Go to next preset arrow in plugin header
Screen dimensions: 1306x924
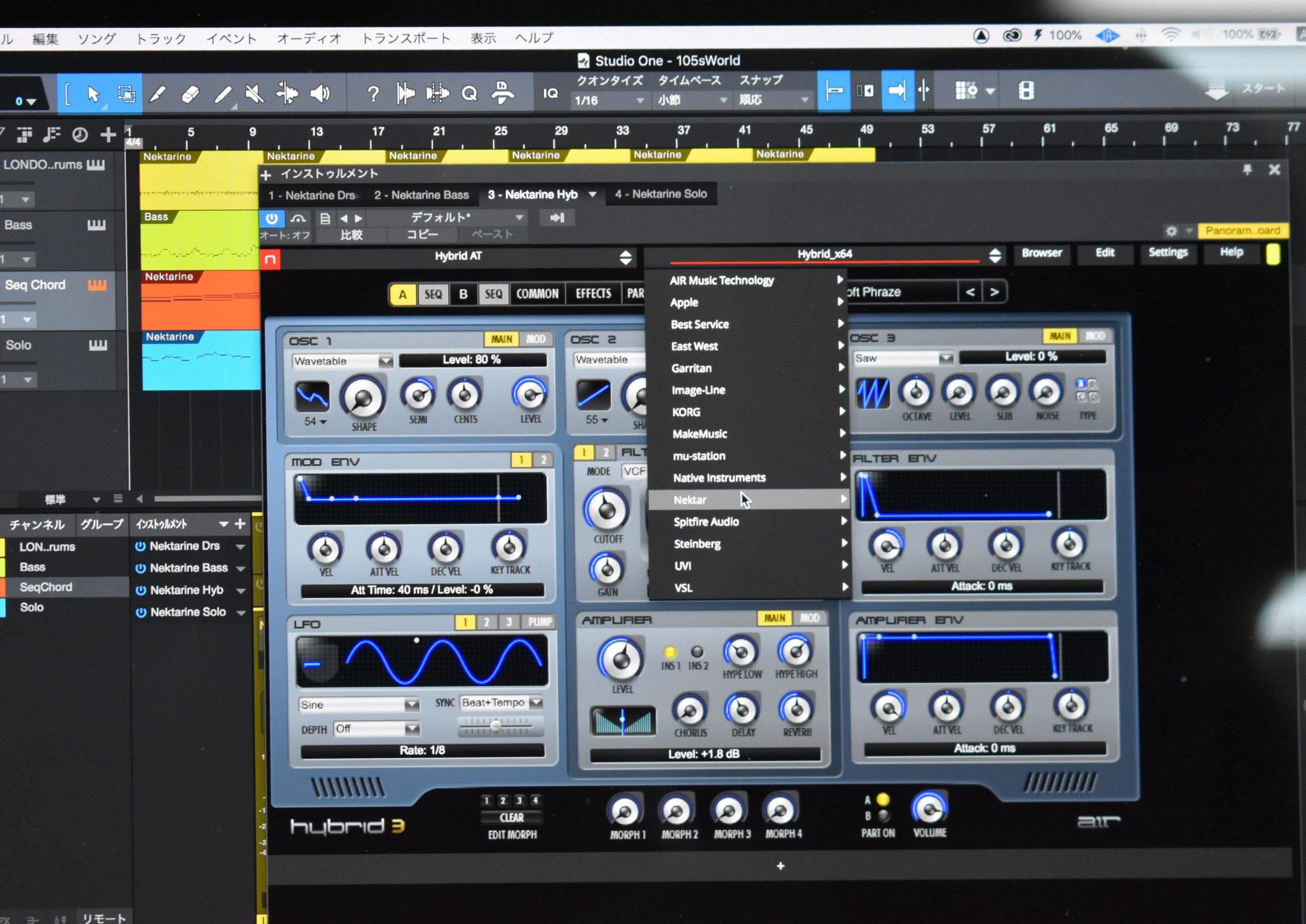point(359,218)
